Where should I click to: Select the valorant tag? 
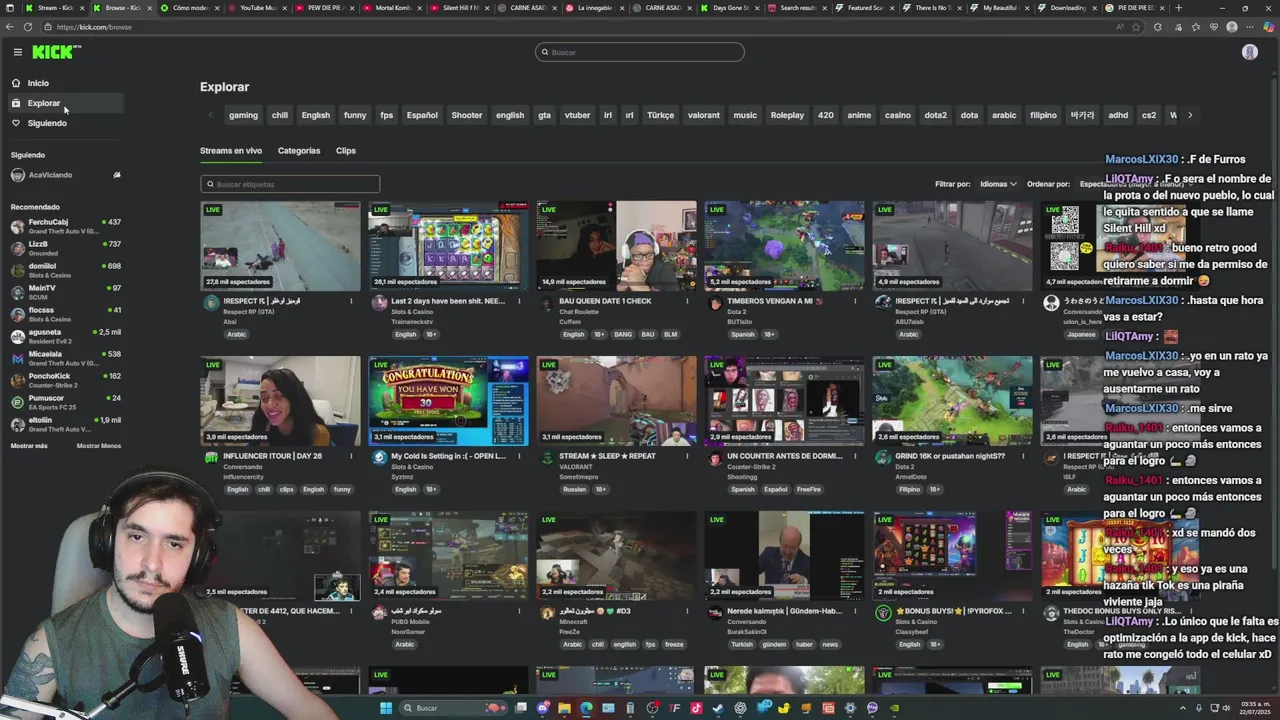(704, 115)
